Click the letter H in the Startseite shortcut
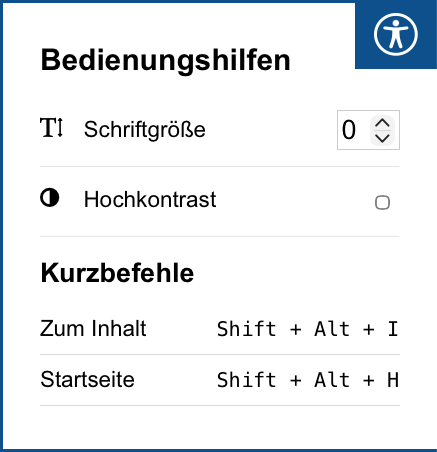 pyautogui.click(x=393, y=380)
